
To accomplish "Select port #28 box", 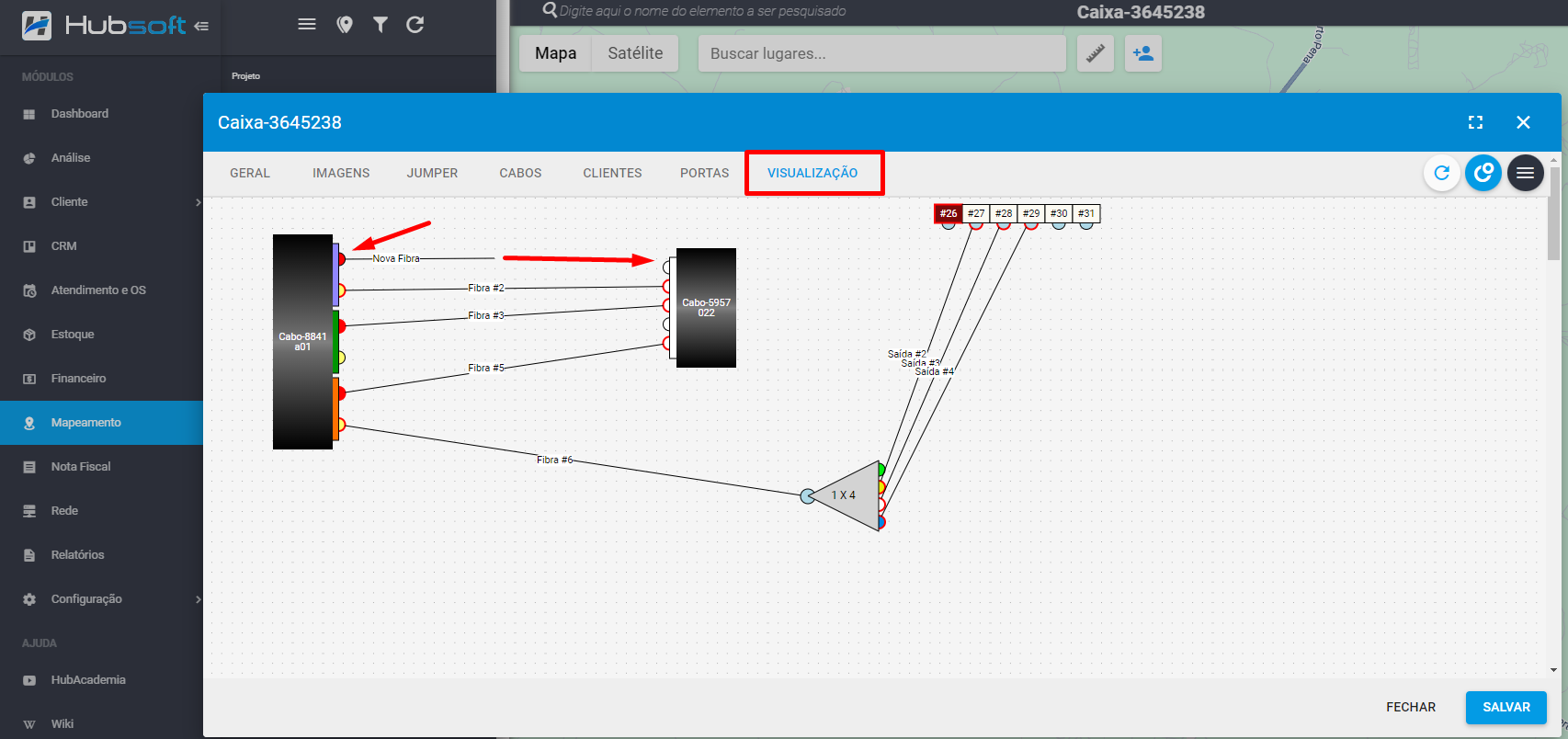I will click(x=1004, y=213).
